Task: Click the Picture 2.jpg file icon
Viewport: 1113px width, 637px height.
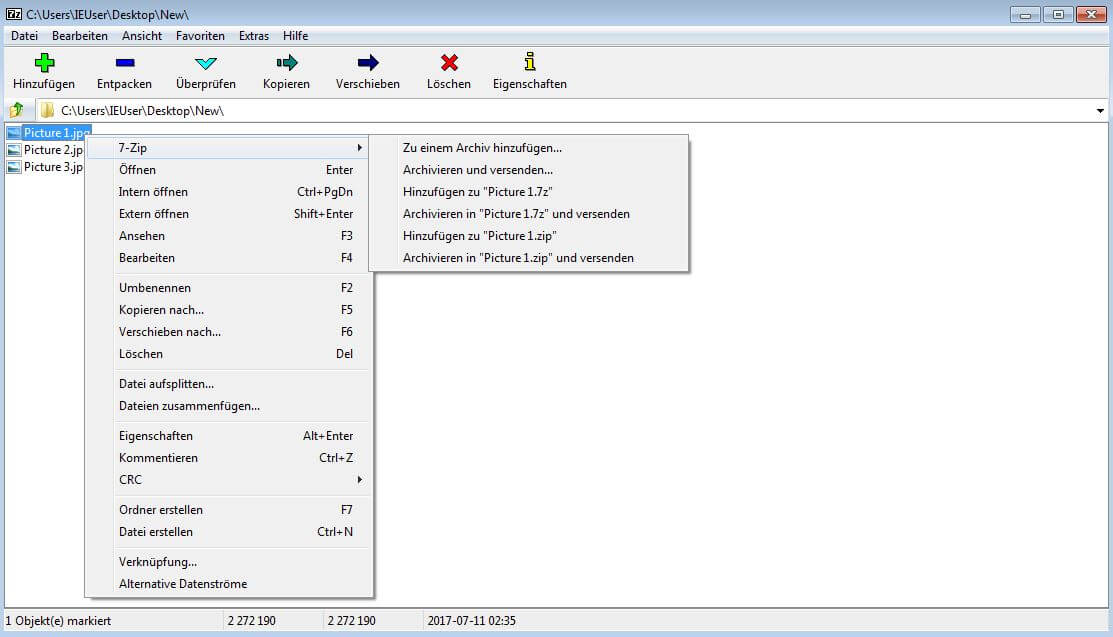Action: click(x=13, y=150)
